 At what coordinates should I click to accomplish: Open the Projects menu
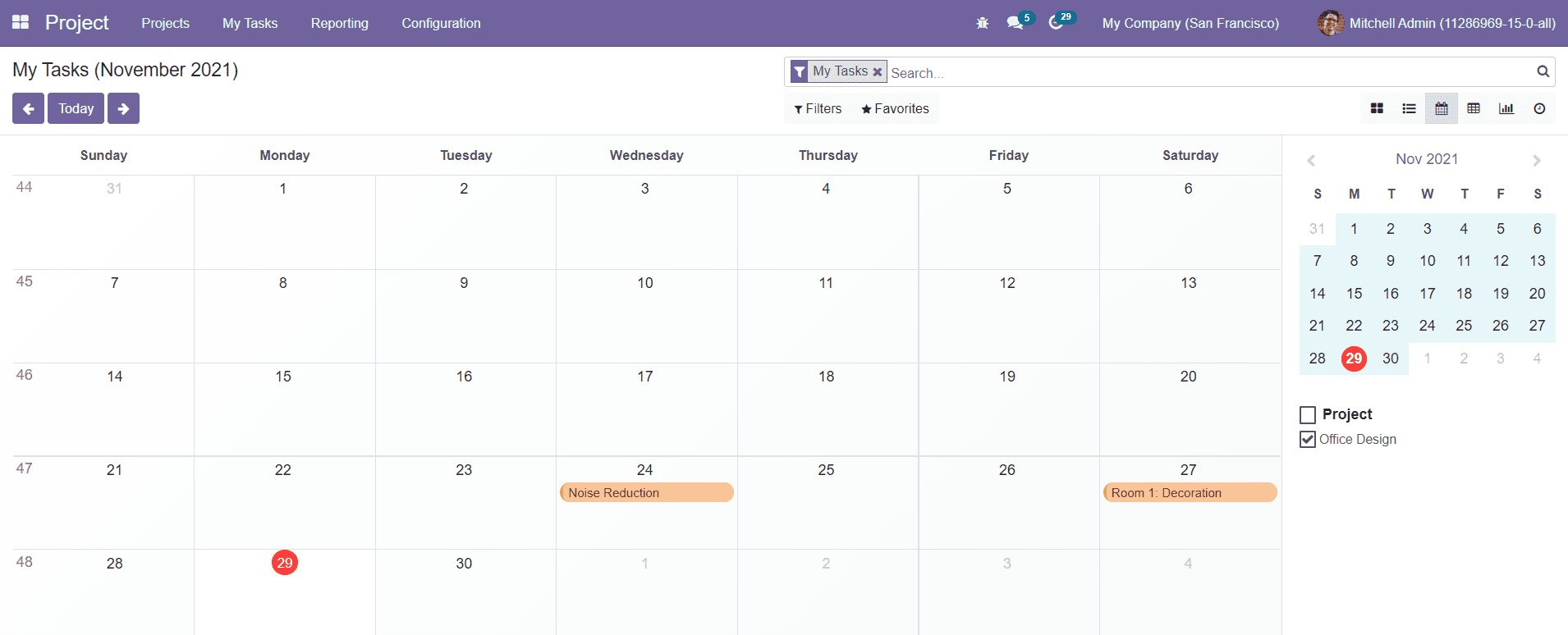pos(165,23)
